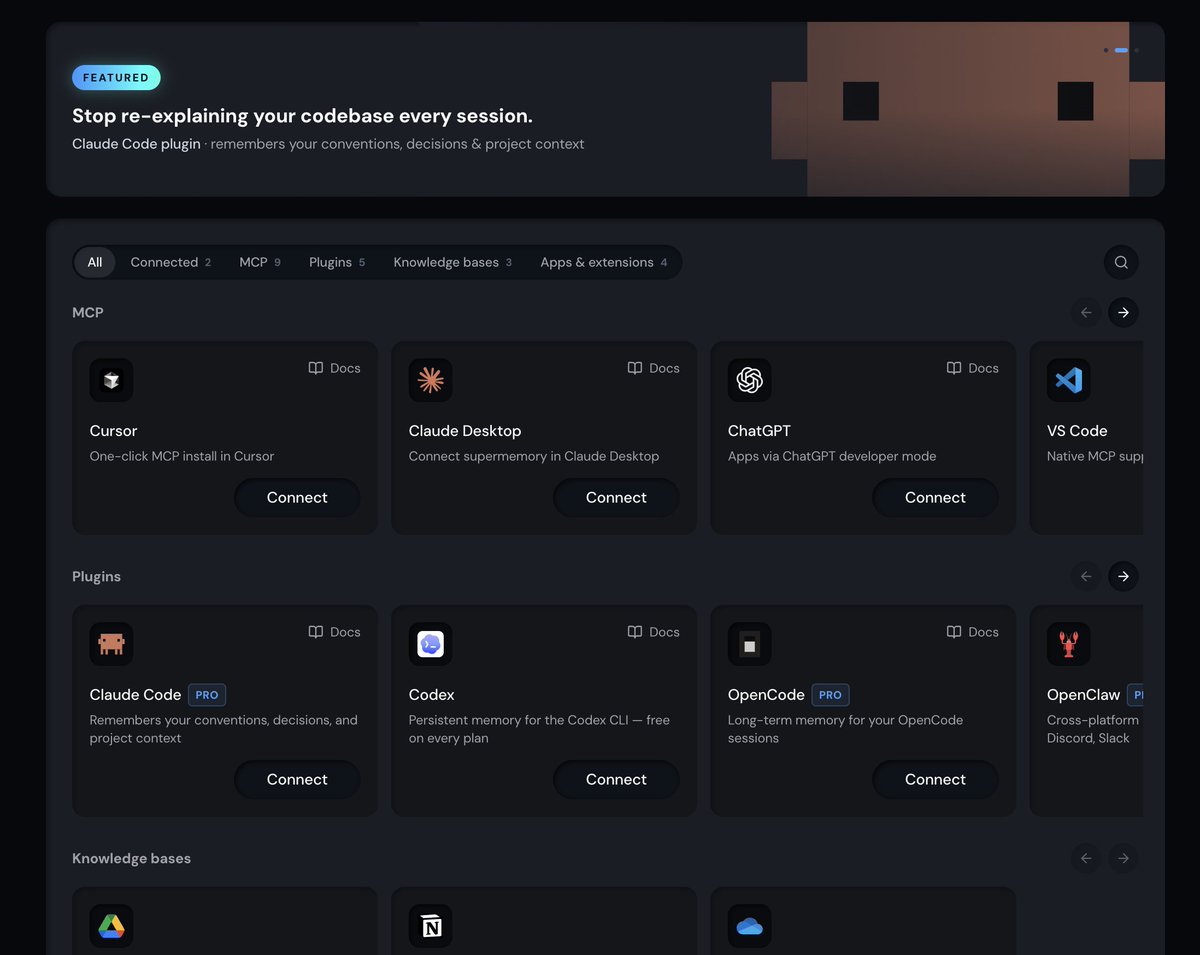
Task: Connect the OpenCode plugin
Action: [935, 779]
